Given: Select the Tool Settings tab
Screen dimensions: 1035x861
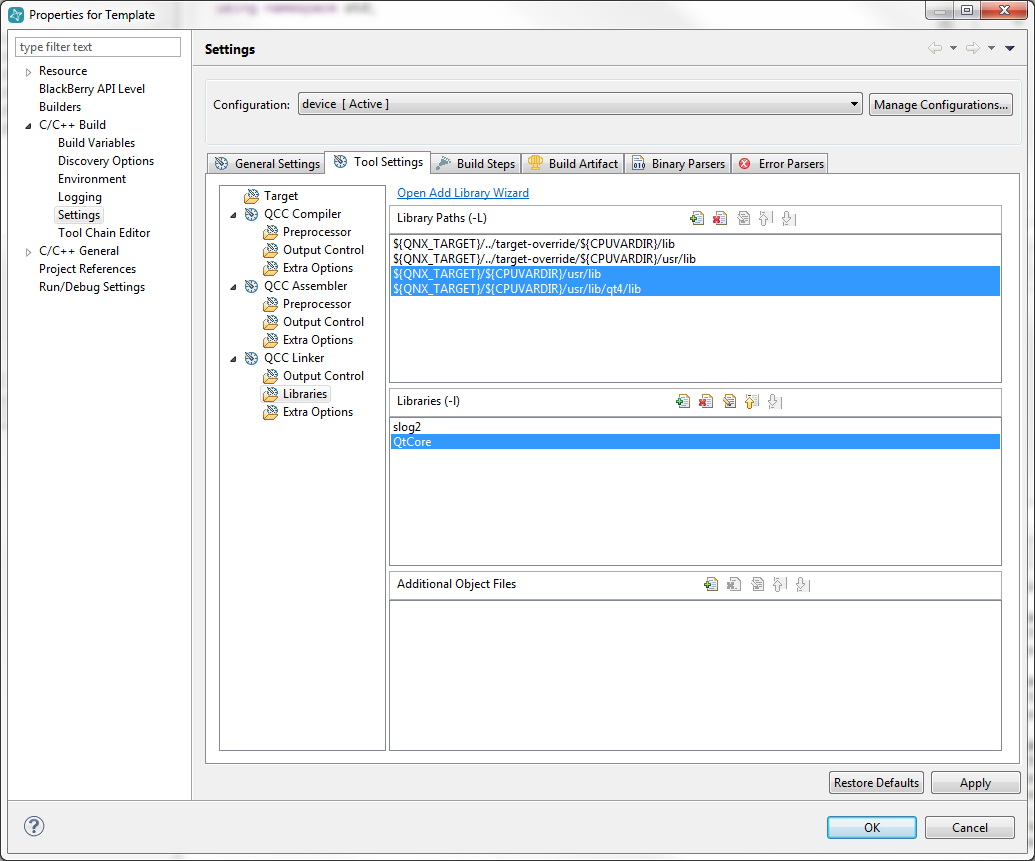Looking at the screenshot, I should (378, 162).
